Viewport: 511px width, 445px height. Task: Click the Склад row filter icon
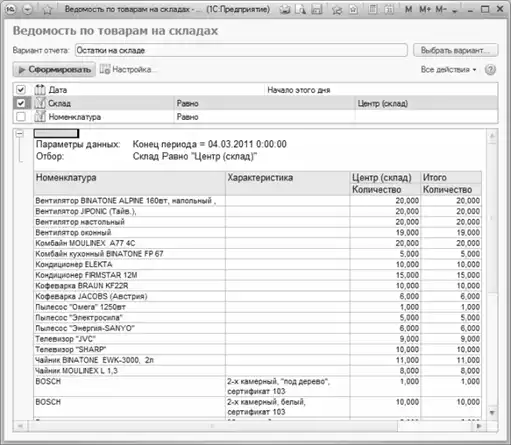click(x=40, y=103)
